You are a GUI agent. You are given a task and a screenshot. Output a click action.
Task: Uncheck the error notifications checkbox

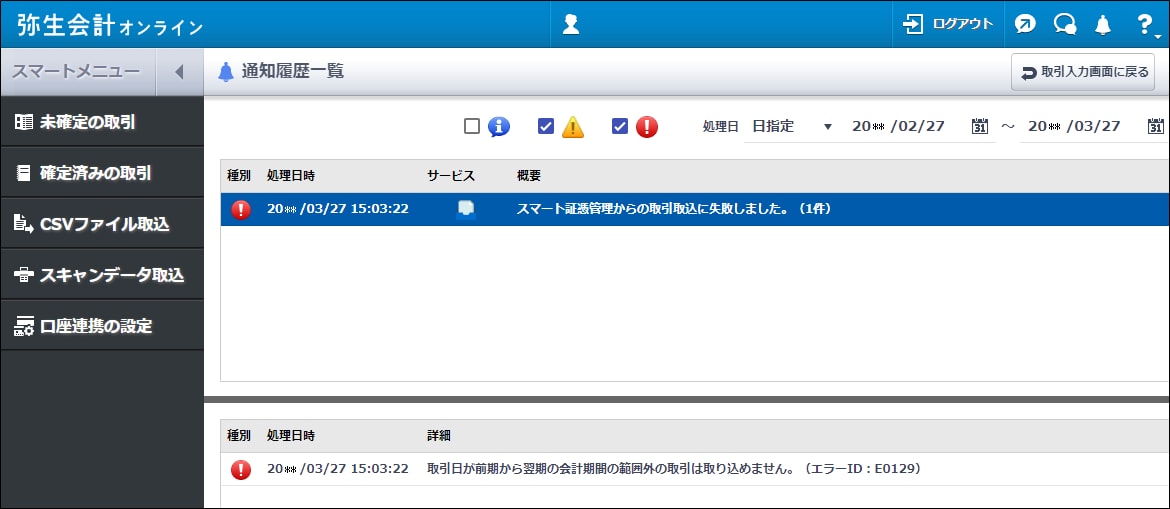619,126
